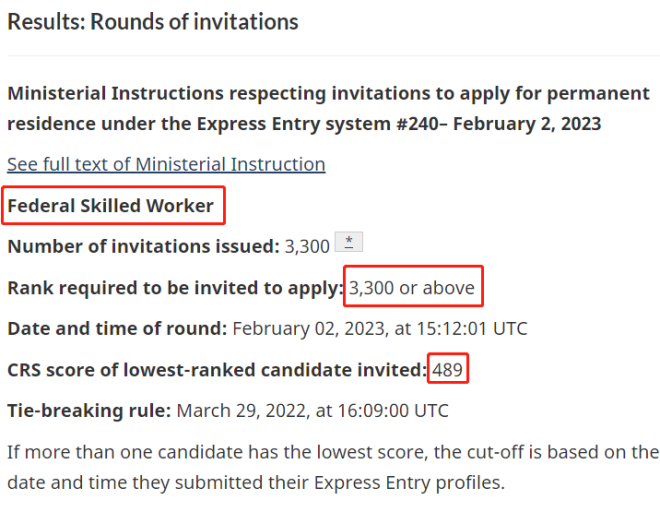
Task: Click the 'March 29, 2022, at 16:09:00 UTC' value
Action: 312,411
